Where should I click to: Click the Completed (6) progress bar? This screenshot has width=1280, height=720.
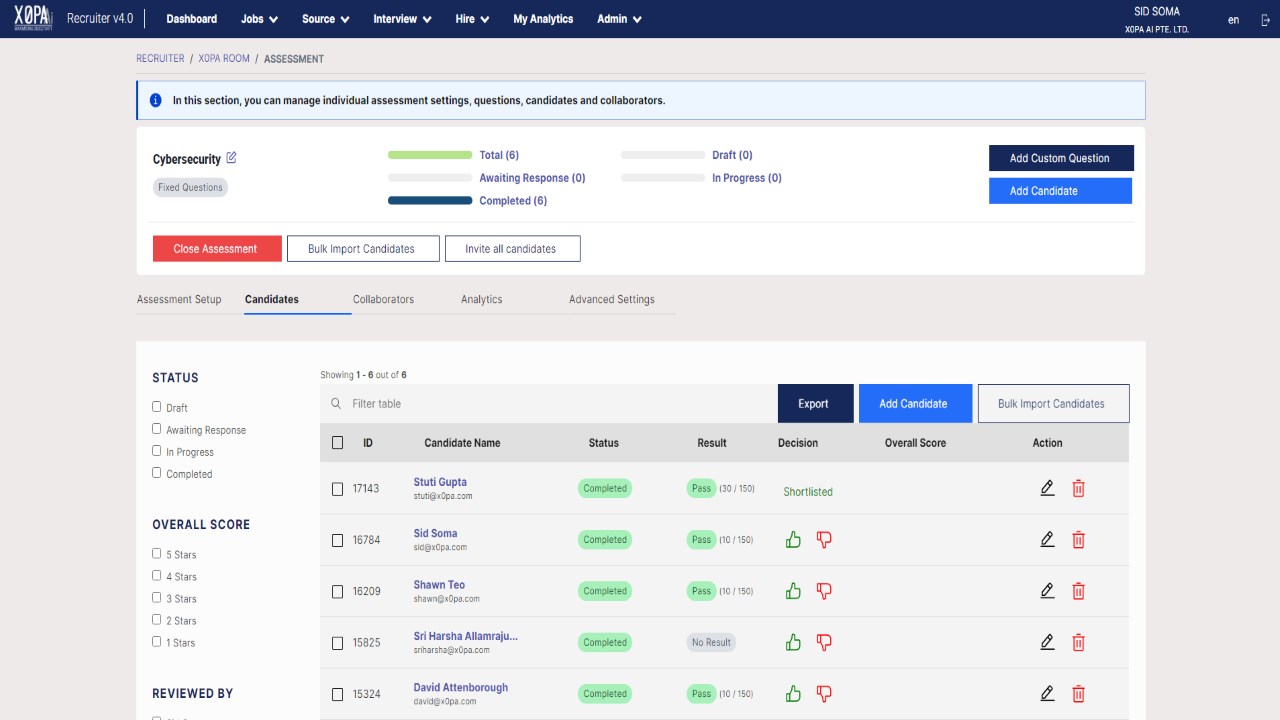[430, 201]
